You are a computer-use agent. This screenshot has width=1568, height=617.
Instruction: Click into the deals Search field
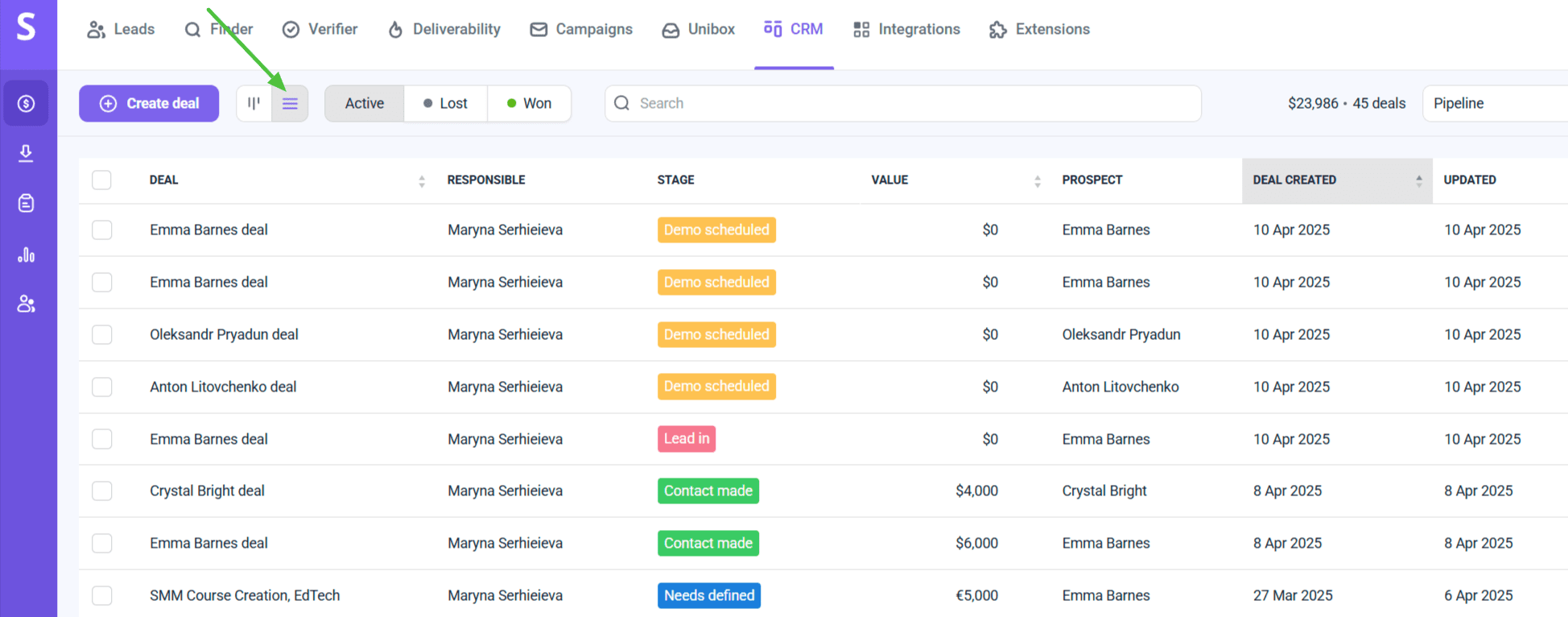point(902,103)
